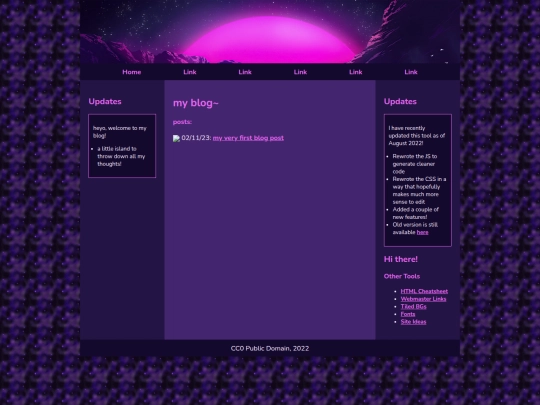Click the 'Other Tools' subheading
The height and width of the screenshot is (405, 540).
[402, 276]
